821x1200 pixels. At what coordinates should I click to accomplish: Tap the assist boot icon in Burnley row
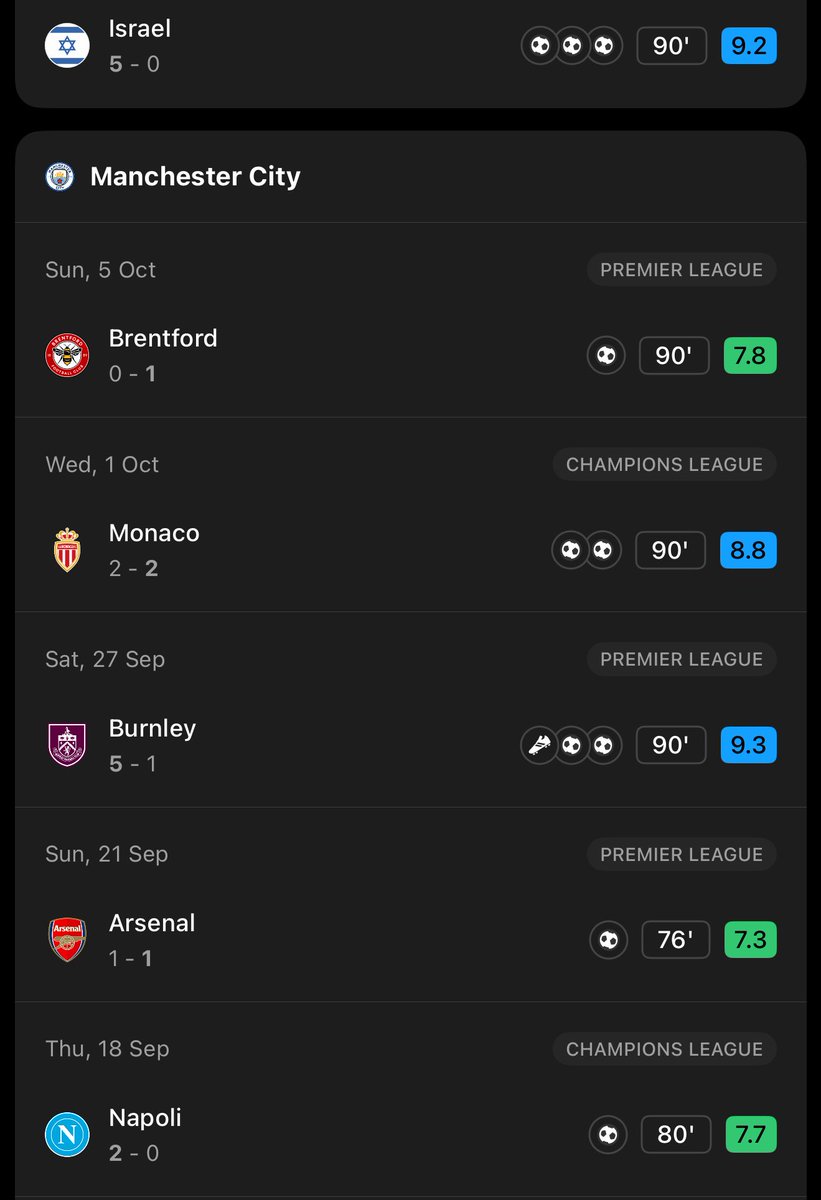(539, 746)
